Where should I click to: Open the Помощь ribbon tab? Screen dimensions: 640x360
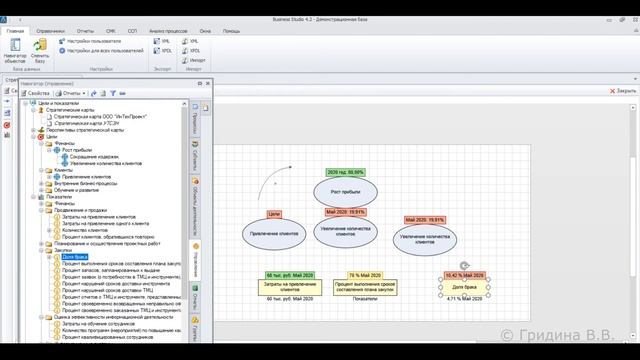pos(231,31)
